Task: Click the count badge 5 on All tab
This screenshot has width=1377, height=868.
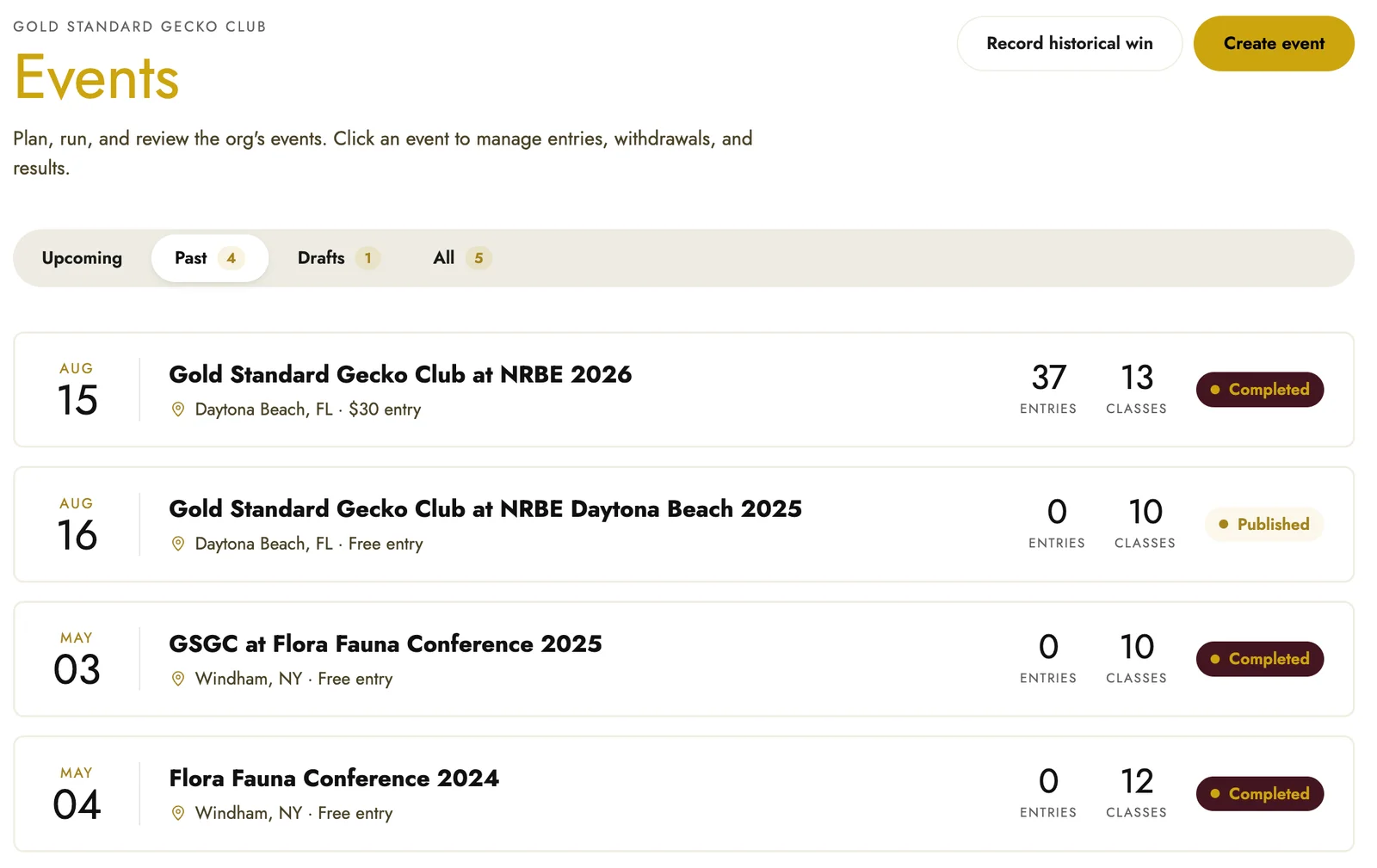Action: (479, 258)
